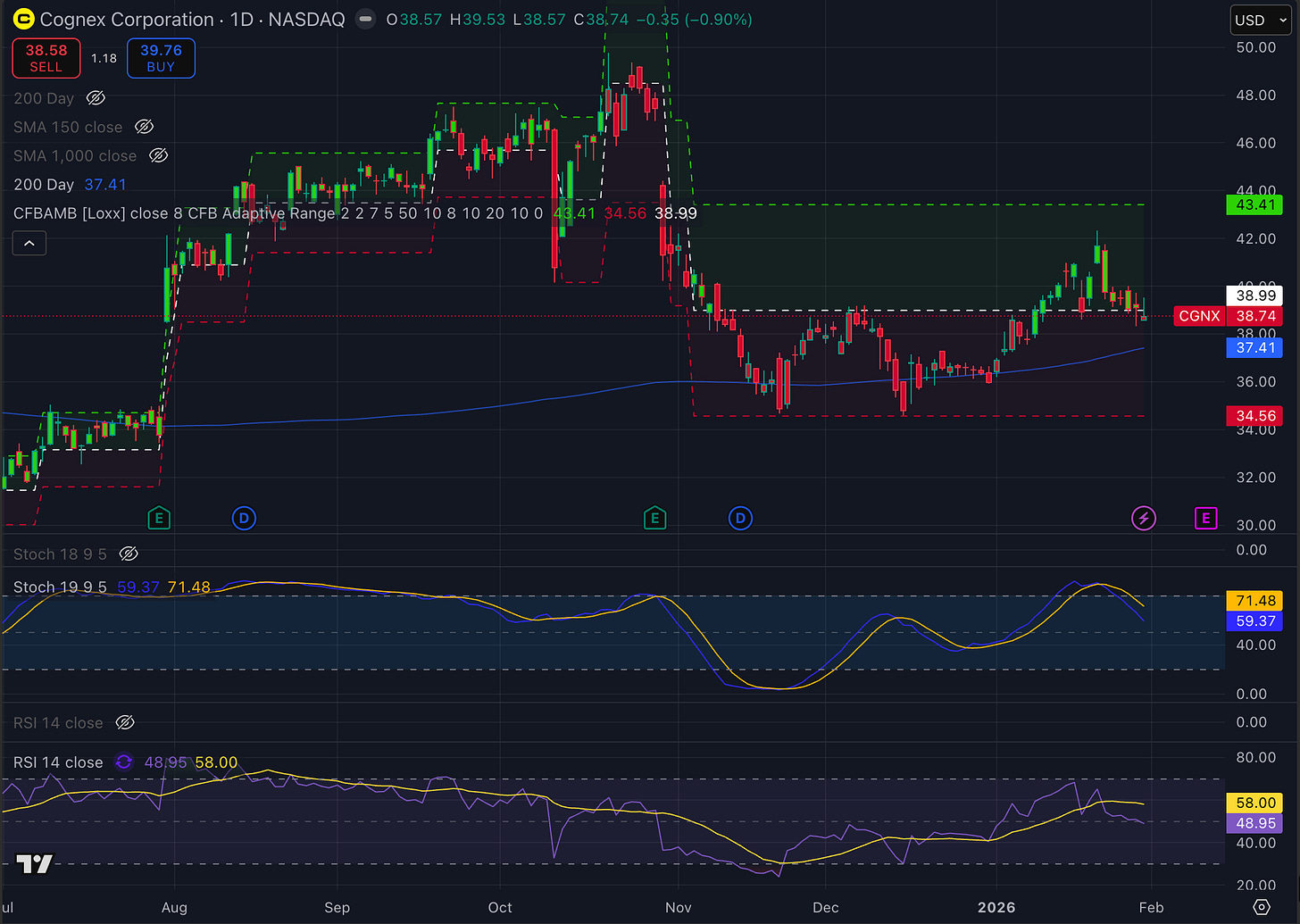Open chart settings gear icon
1300x924 pixels.
point(1262,907)
